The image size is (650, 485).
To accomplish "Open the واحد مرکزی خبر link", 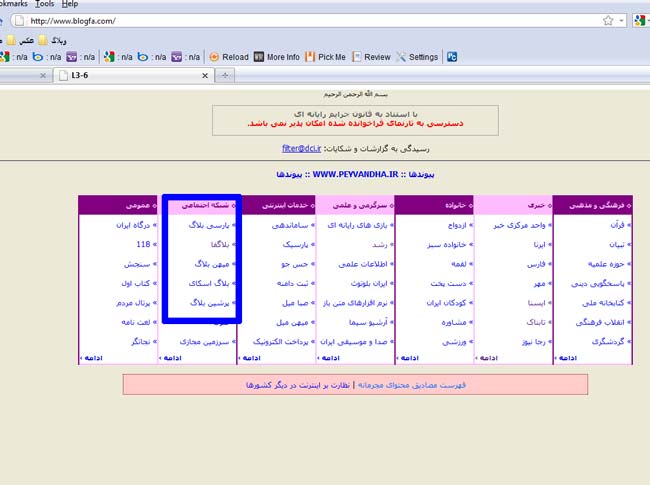I will click(x=519, y=225).
